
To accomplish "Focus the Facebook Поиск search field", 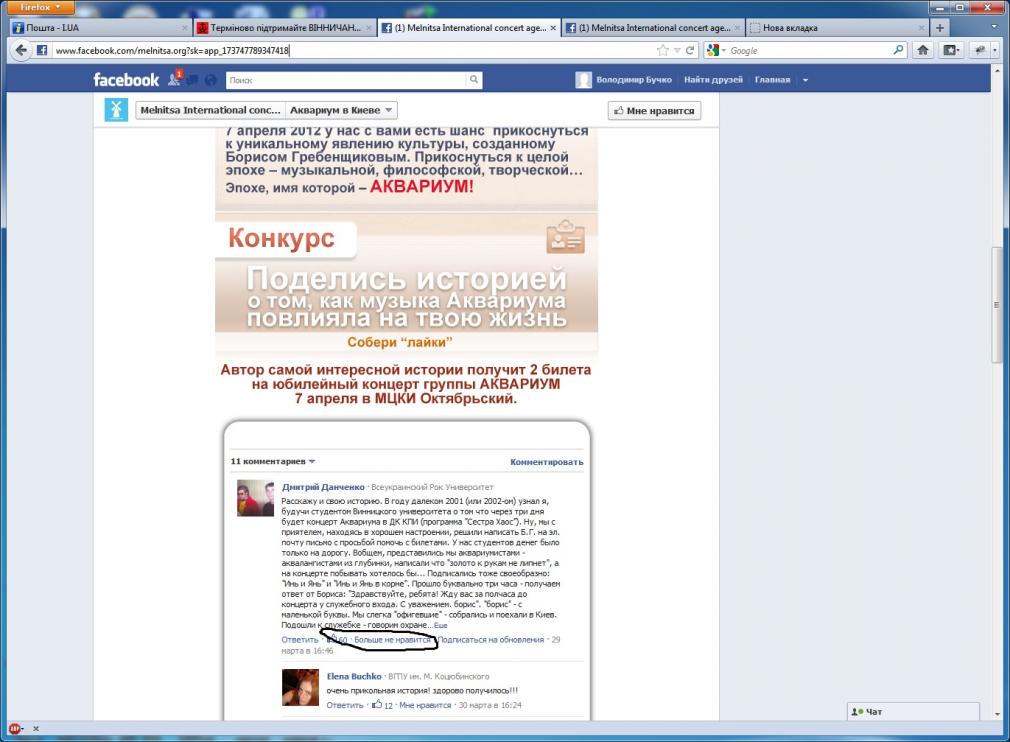I will click(x=346, y=80).
